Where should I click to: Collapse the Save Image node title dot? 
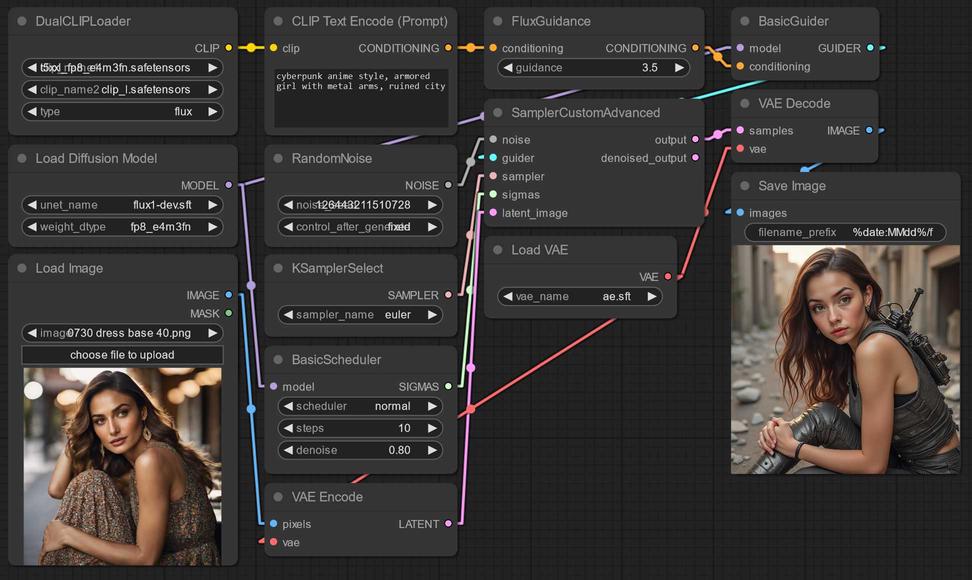[744, 186]
